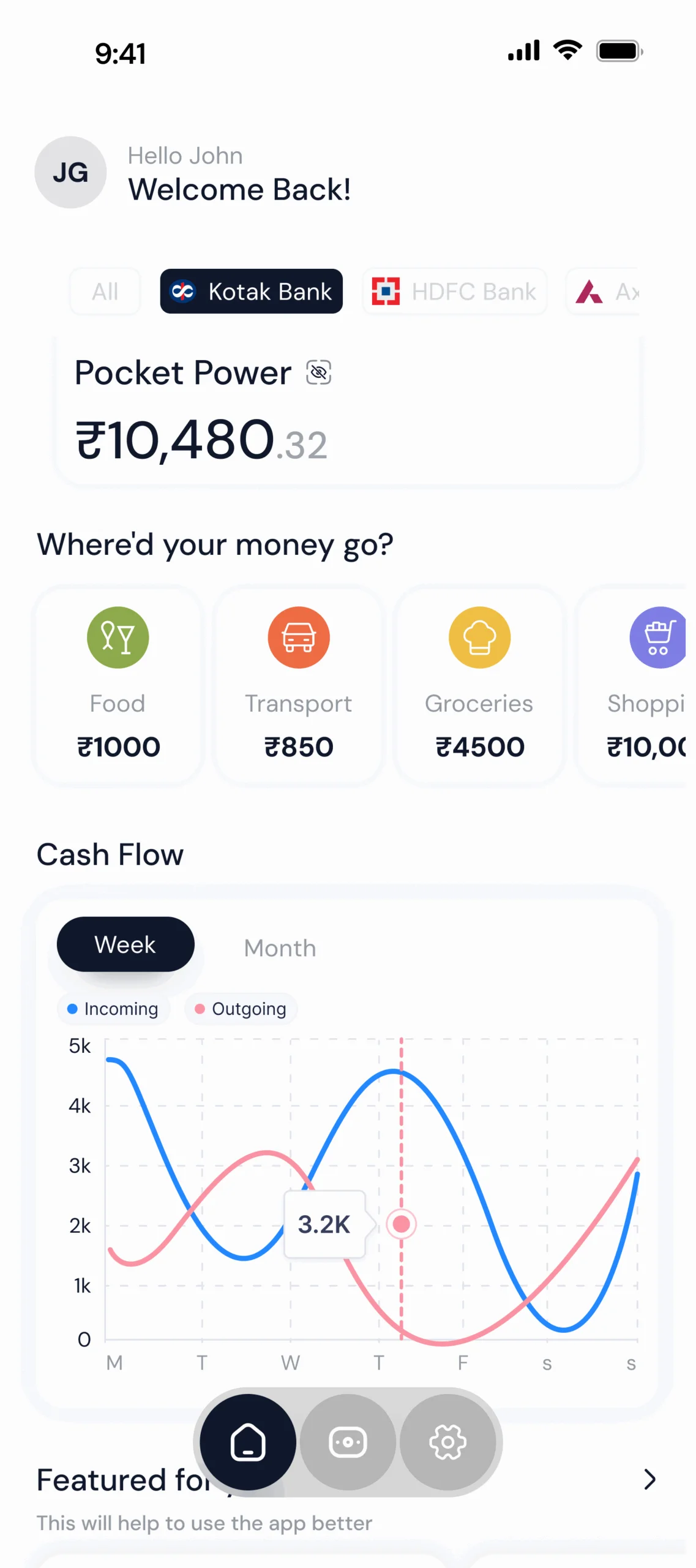Tap the Groceries chef hat icon
The height and width of the screenshot is (1568, 696).
[x=479, y=637]
